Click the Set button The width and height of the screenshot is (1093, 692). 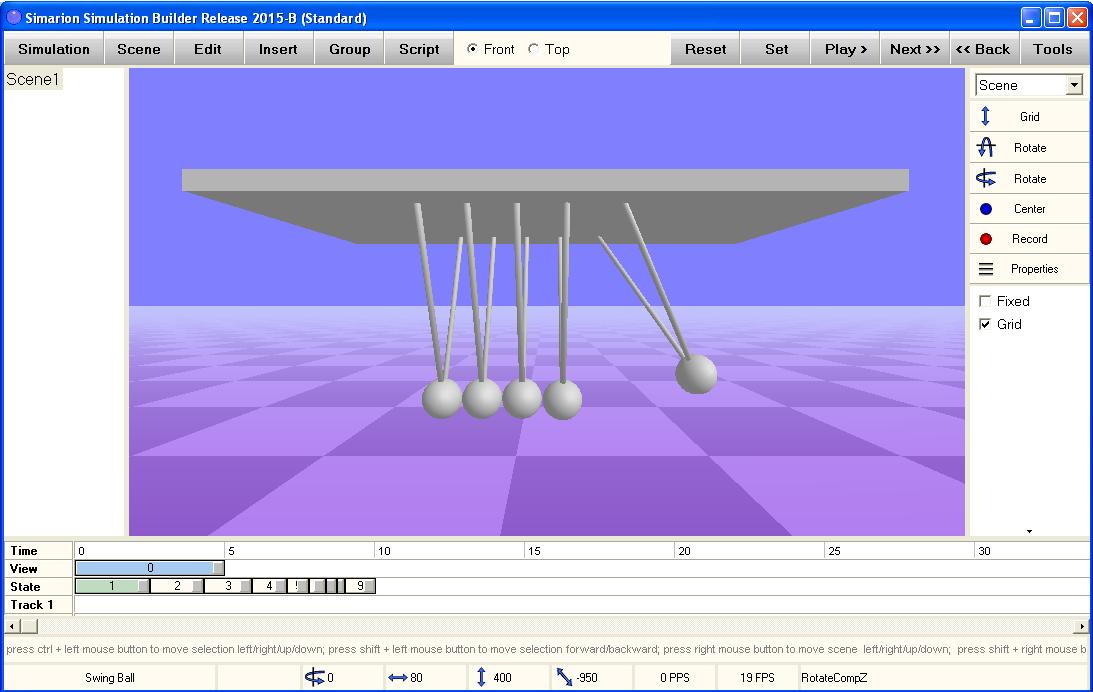click(x=775, y=48)
